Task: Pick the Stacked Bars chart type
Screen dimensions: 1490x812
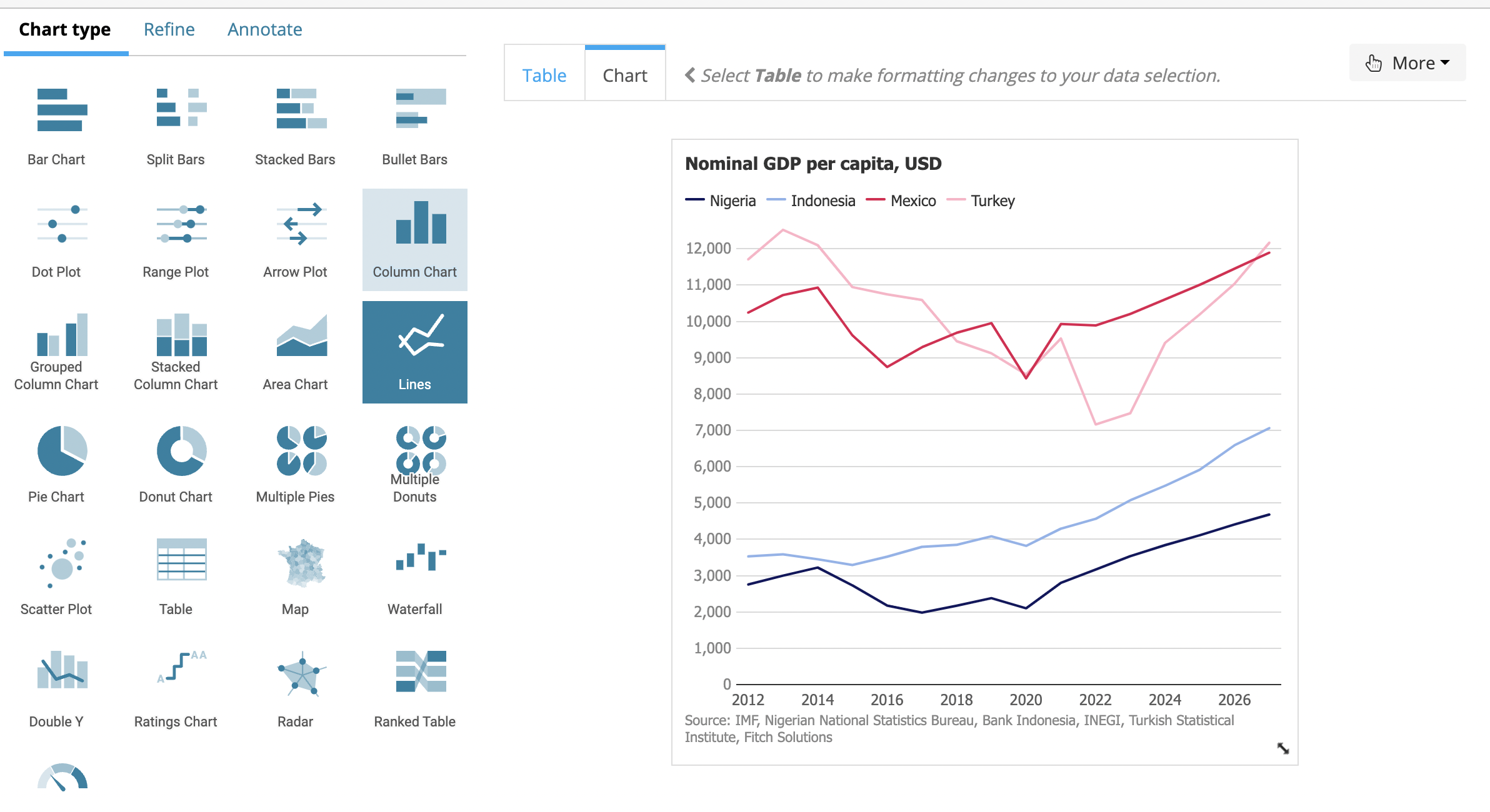Action: pyautogui.click(x=301, y=109)
